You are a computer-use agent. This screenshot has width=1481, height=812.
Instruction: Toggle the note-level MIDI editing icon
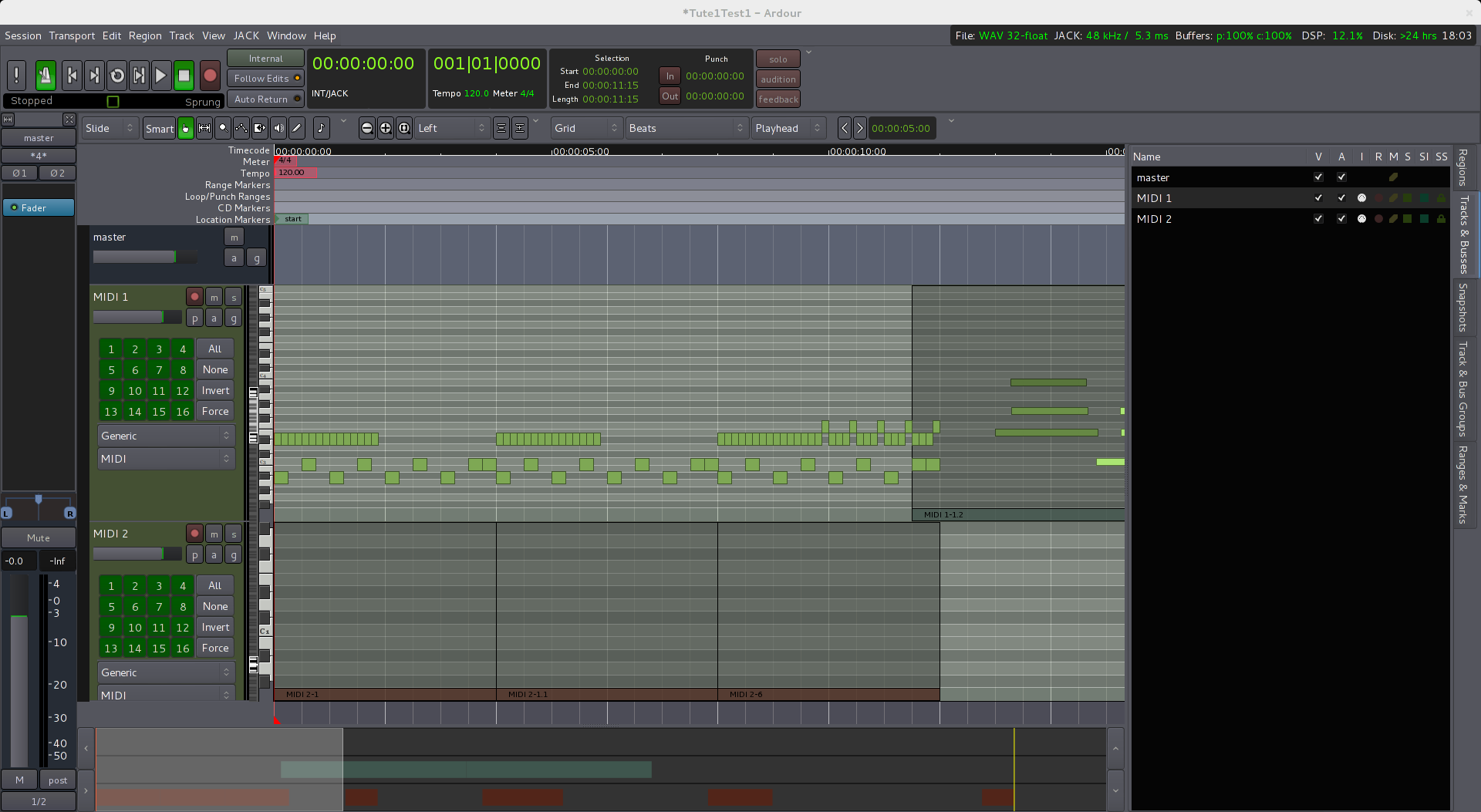pyautogui.click(x=321, y=128)
